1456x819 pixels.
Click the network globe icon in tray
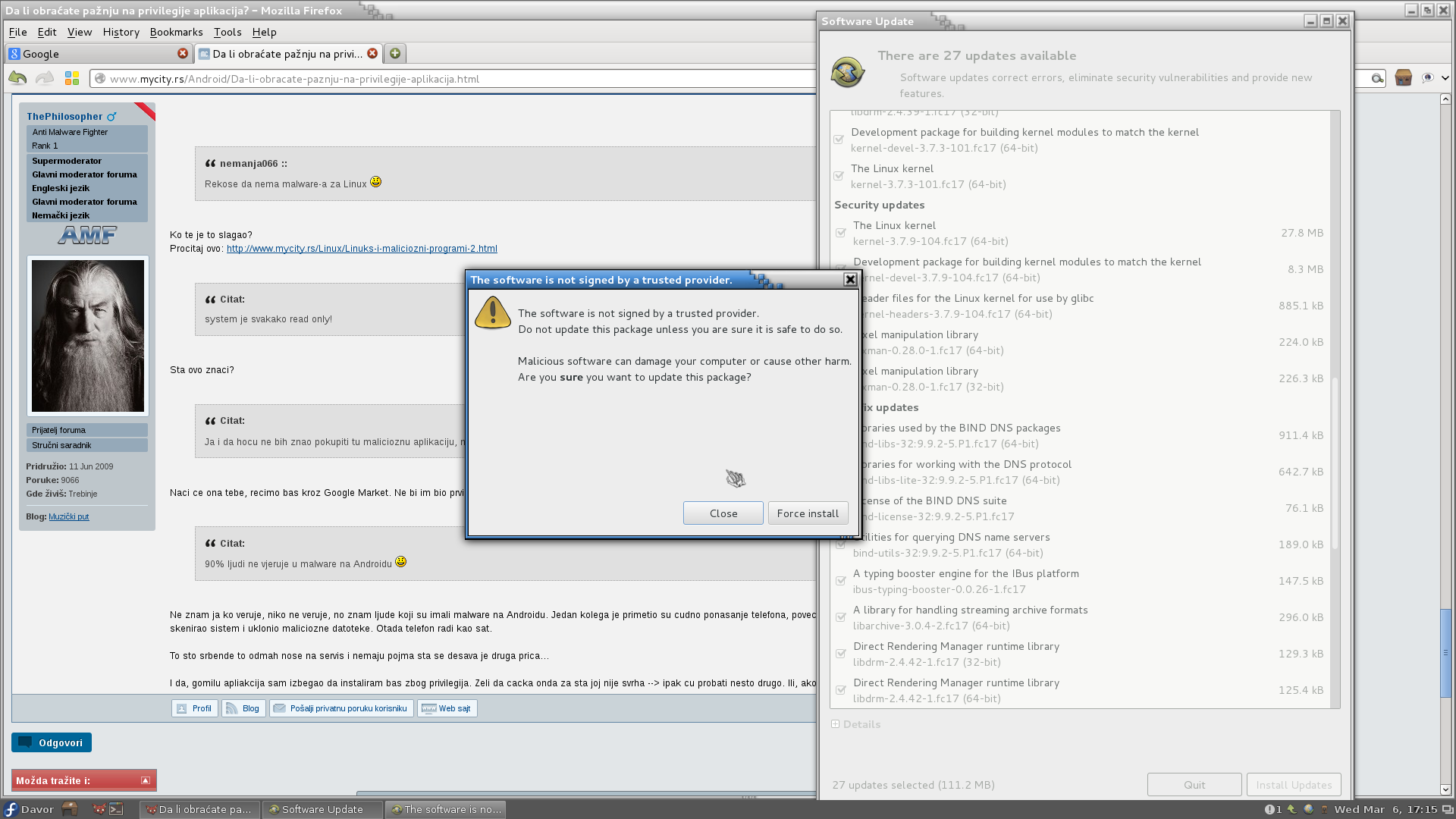tap(1308, 809)
